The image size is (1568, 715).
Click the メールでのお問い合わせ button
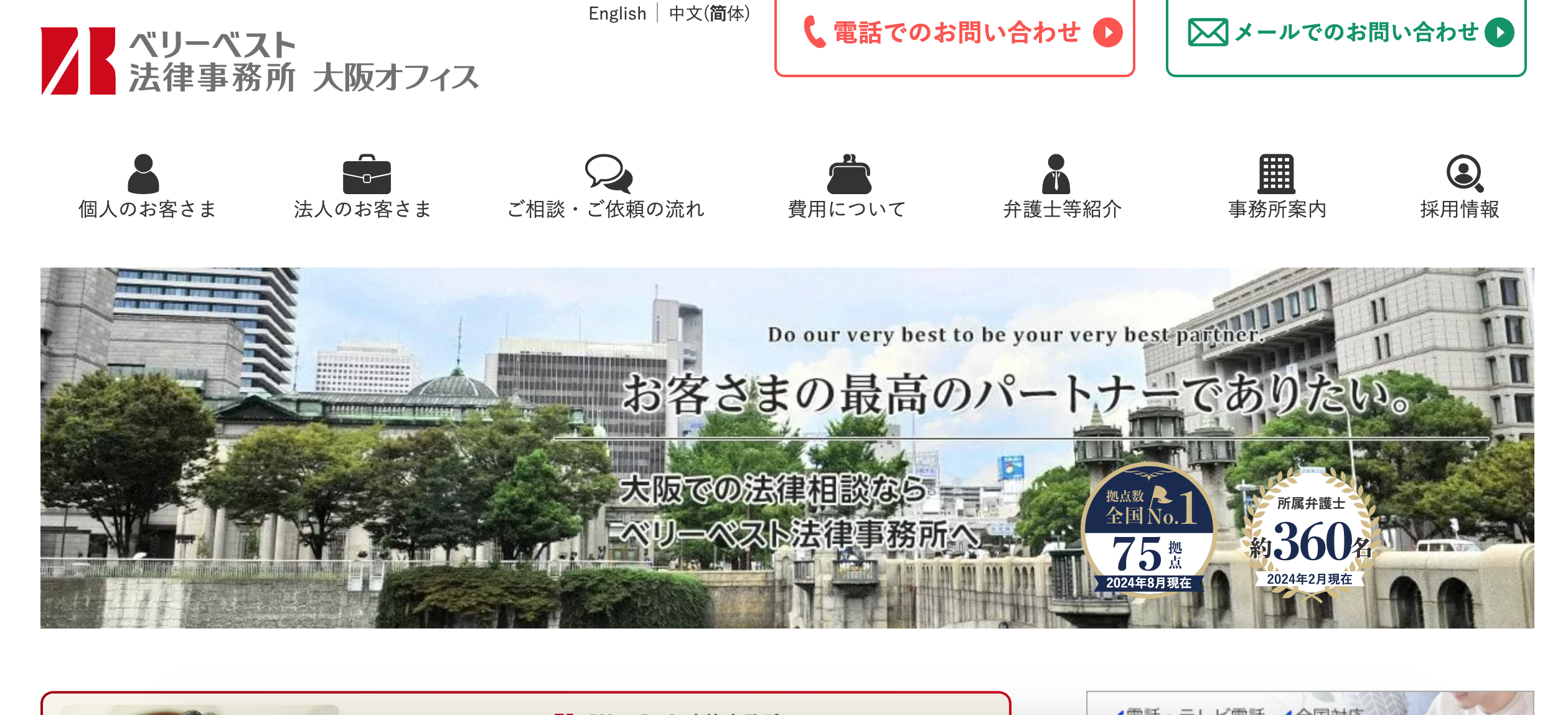pos(1356,32)
